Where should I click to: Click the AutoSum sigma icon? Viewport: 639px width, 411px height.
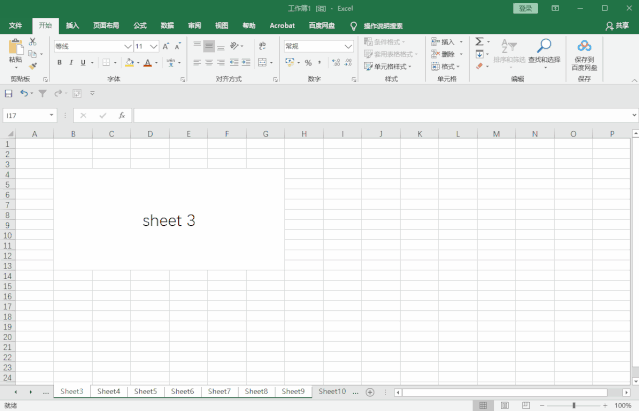480,41
